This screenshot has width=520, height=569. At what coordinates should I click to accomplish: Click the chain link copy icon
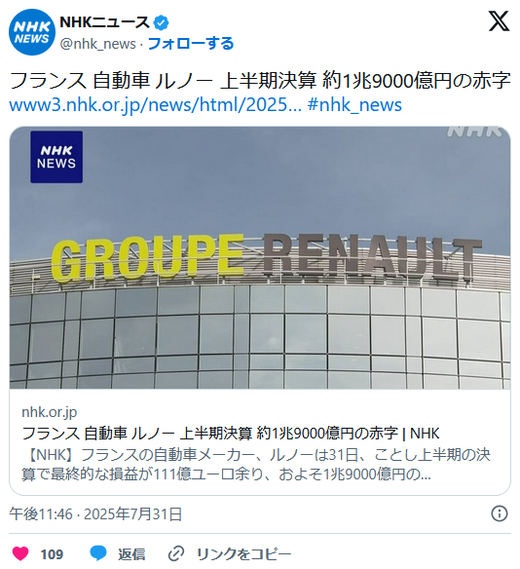pyautogui.click(x=176, y=554)
